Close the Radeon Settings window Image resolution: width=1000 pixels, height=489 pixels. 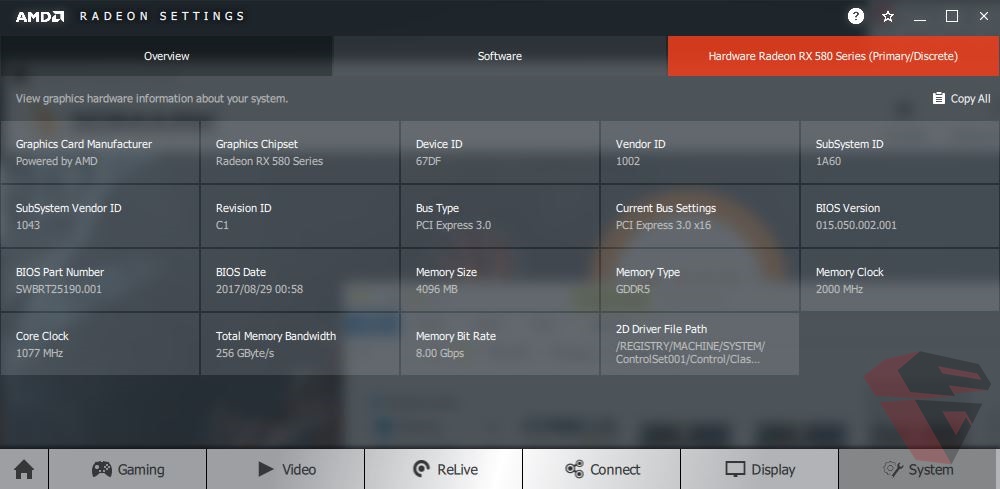pos(984,17)
